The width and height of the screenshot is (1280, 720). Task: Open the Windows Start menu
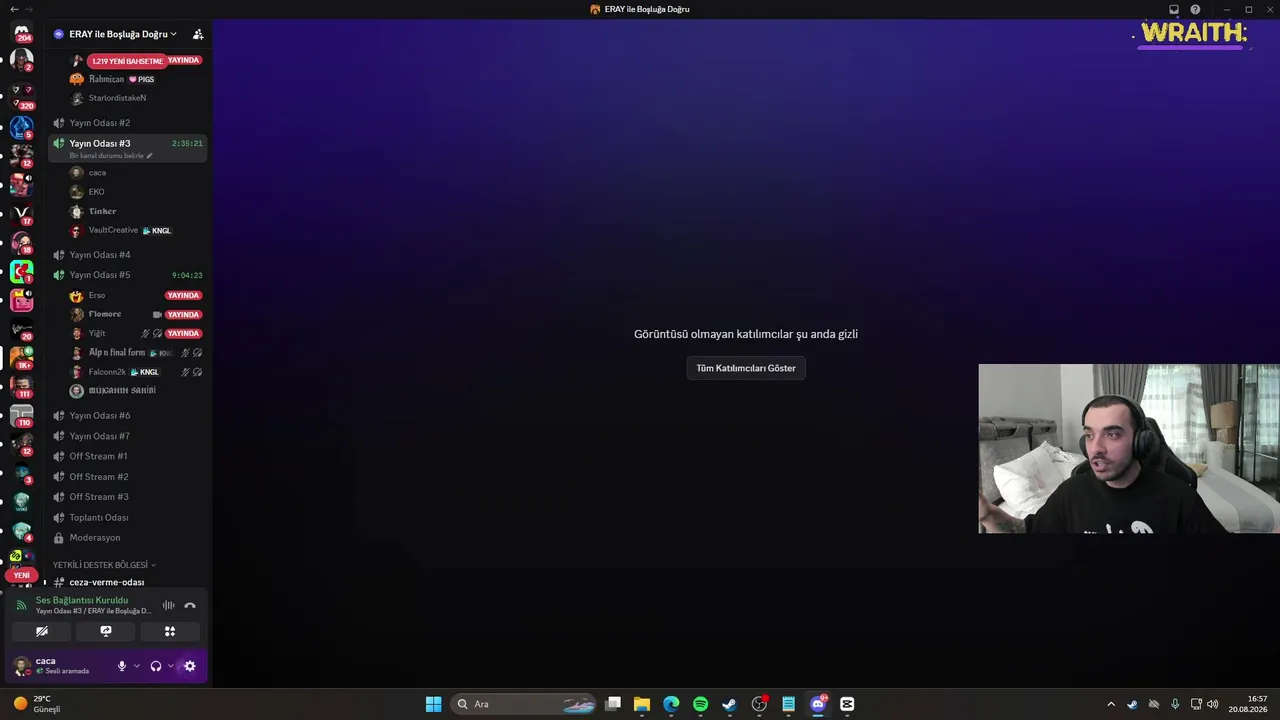point(433,704)
